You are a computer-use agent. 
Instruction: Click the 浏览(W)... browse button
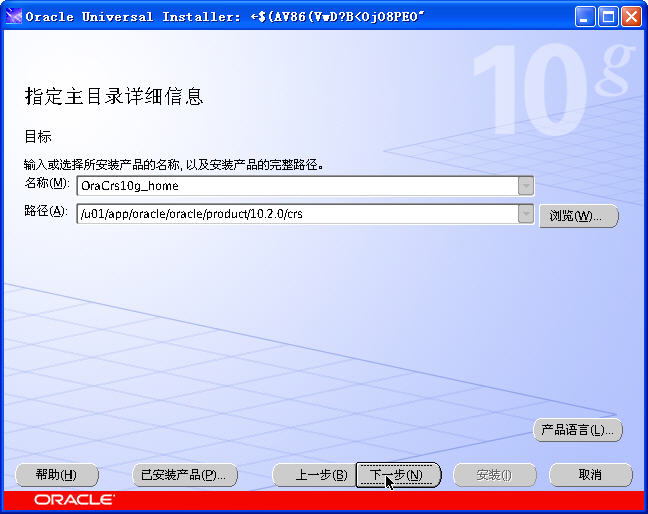(579, 216)
